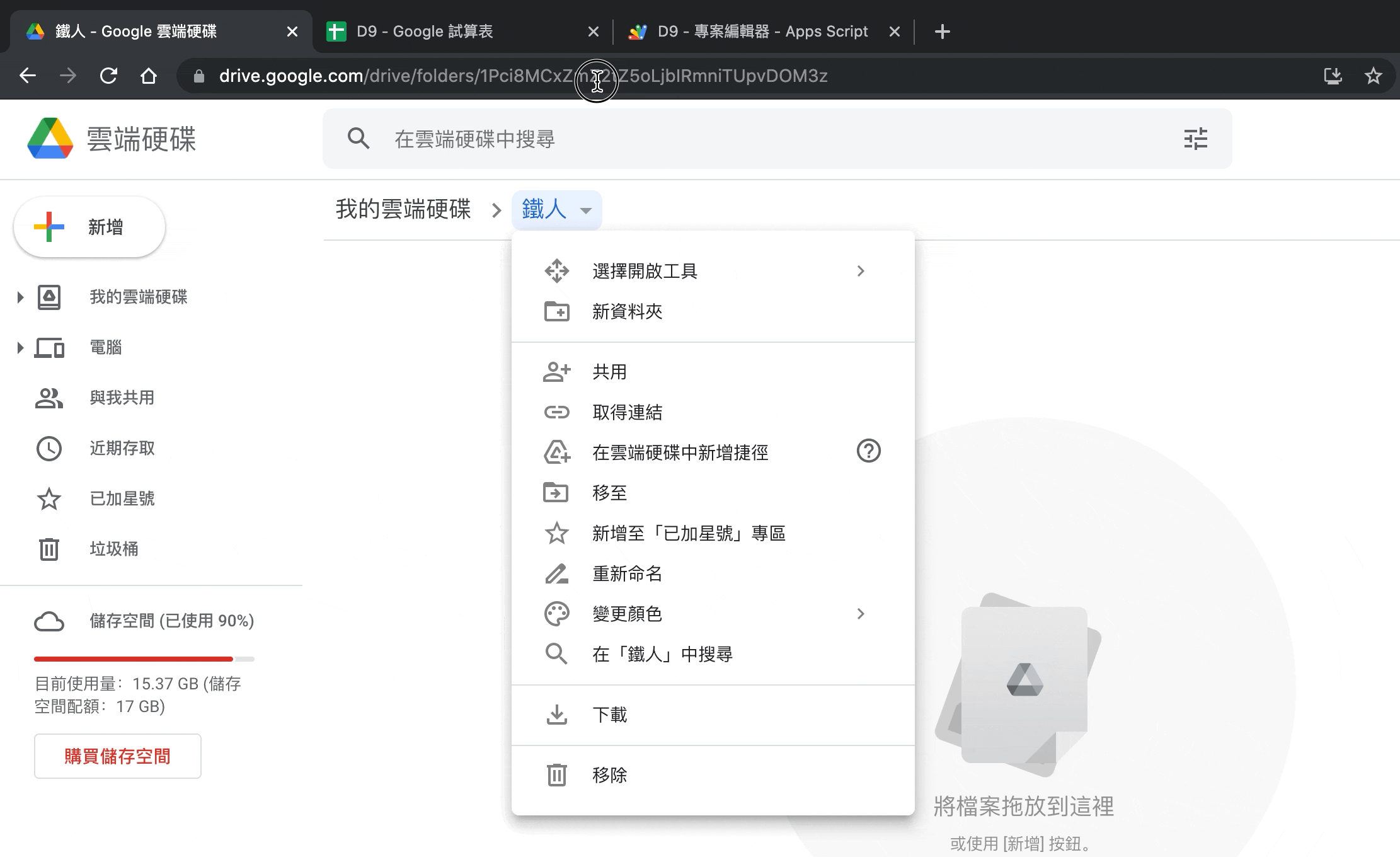The width and height of the screenshot is (1400, 857).
Task: Click the Computers (電腦) sidebar icon
Action: click(x=49, y=347)
